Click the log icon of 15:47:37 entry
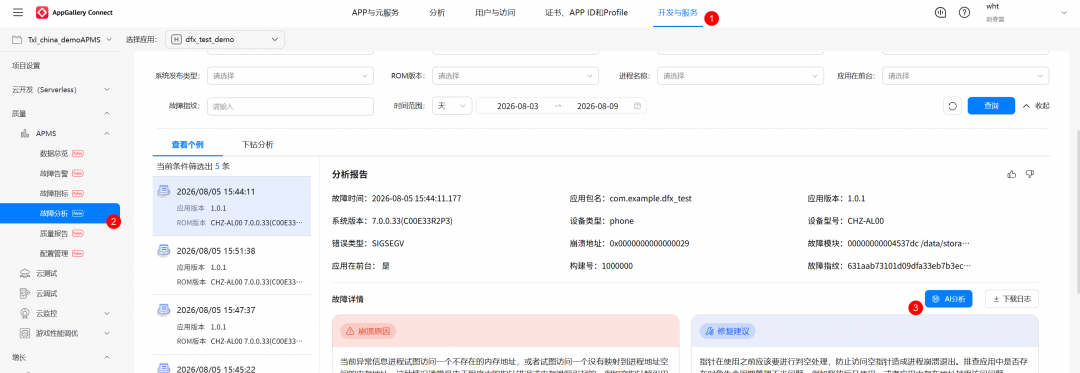Screen dimensions: 1080x373 [164, 310]
